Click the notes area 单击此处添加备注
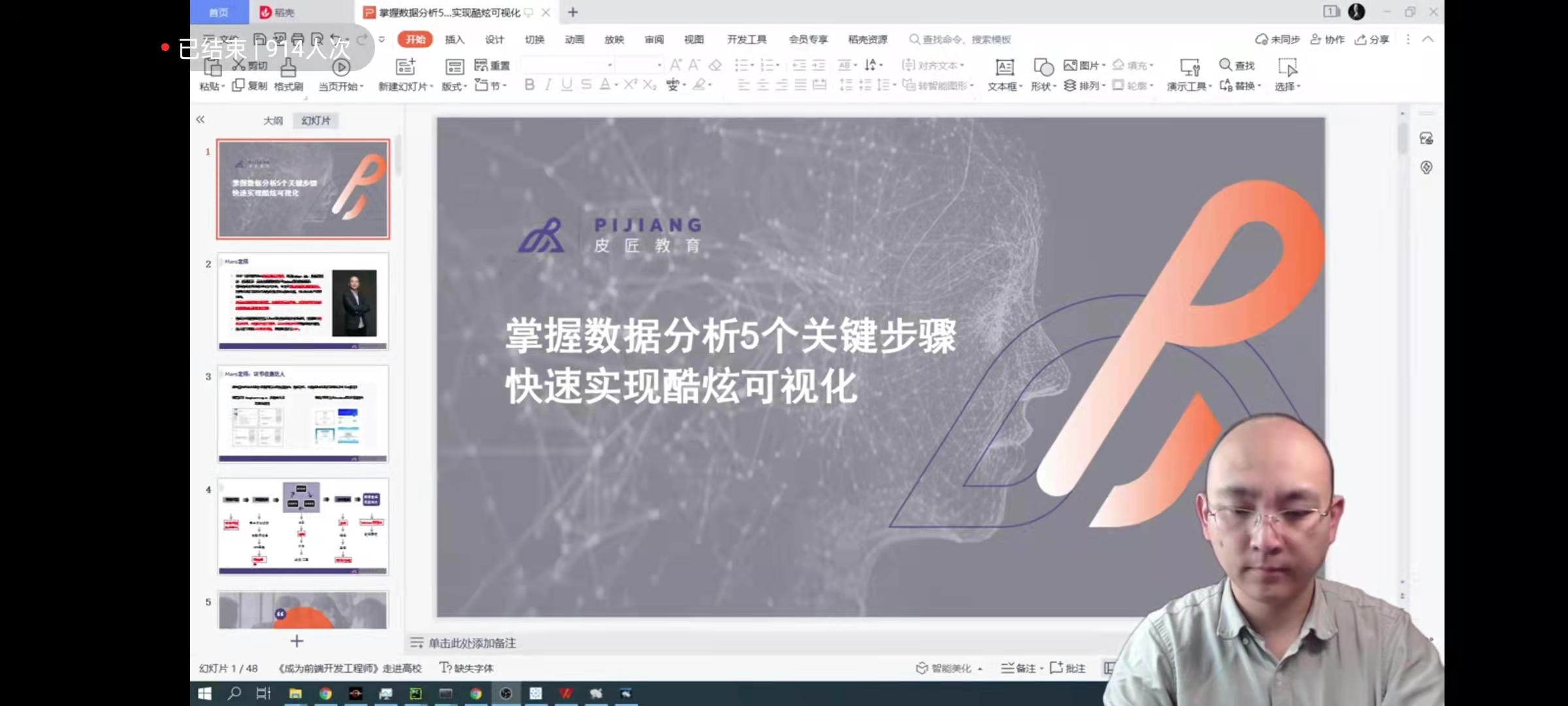Viewport: 1568px width, 706px height. click(x=472, y=643)
